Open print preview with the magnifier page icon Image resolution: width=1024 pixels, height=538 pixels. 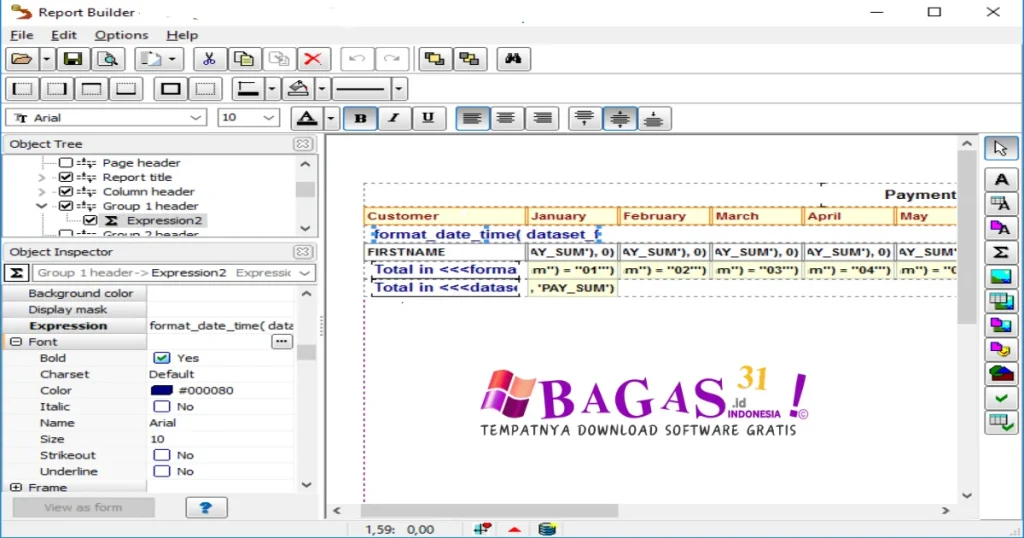tap(107, 59)
